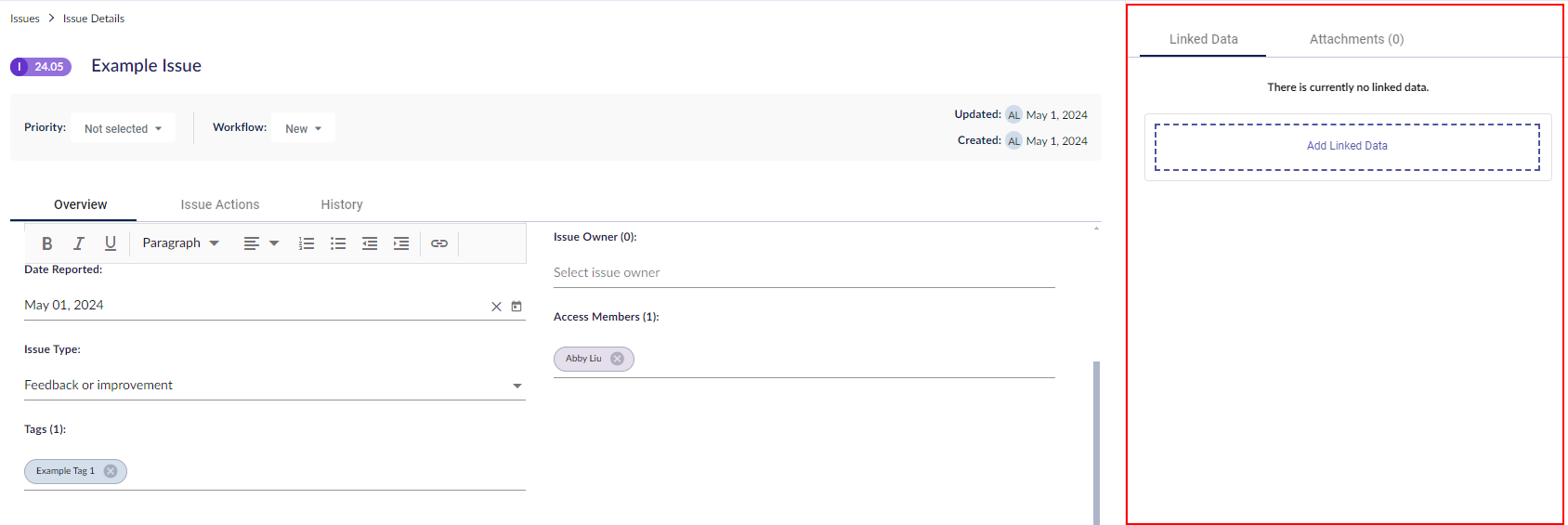Screen dimensions: 1568x525
Task: Increase indent in text editor
Action: click(401, 243)
